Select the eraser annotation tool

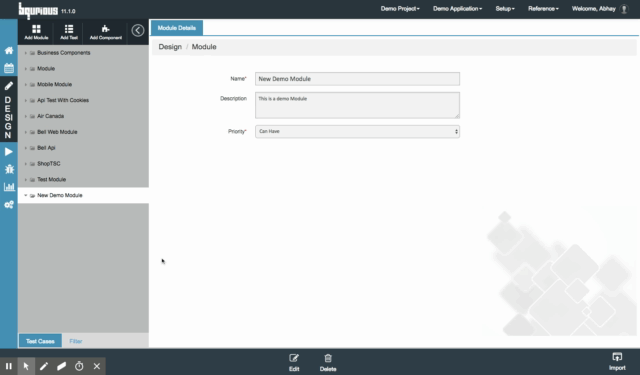(x=61, y=366)
